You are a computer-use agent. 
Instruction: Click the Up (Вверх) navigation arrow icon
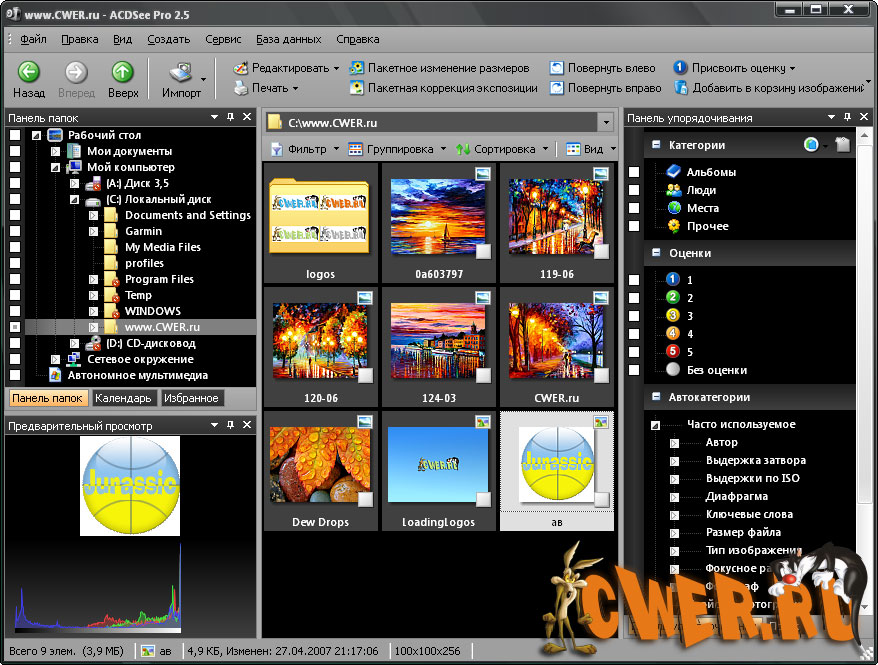click(123, 72)
